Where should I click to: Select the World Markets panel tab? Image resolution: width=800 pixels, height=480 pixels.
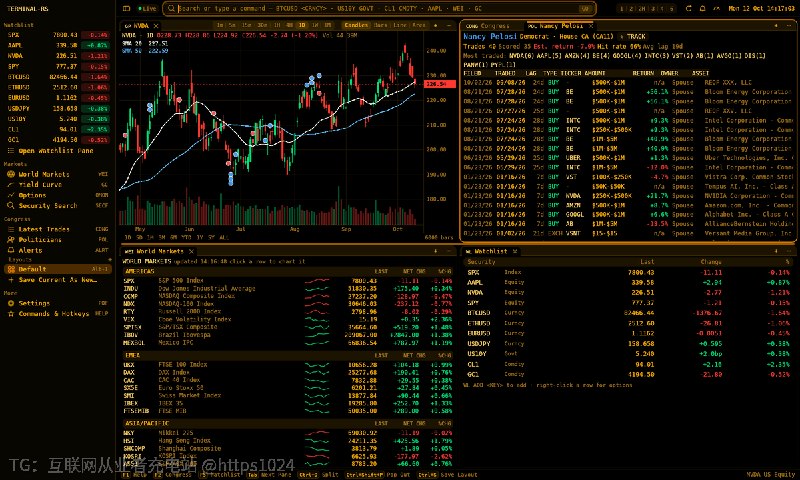pos(155,251)
